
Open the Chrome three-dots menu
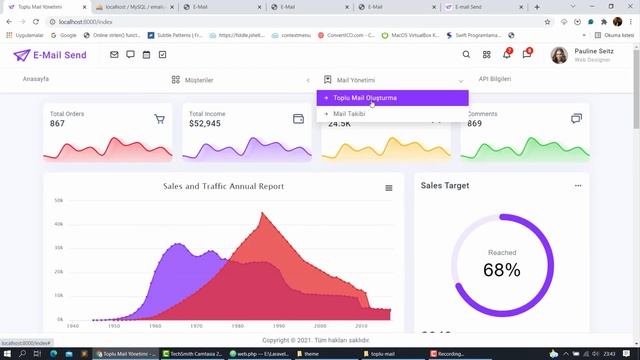tap(631, 22)
